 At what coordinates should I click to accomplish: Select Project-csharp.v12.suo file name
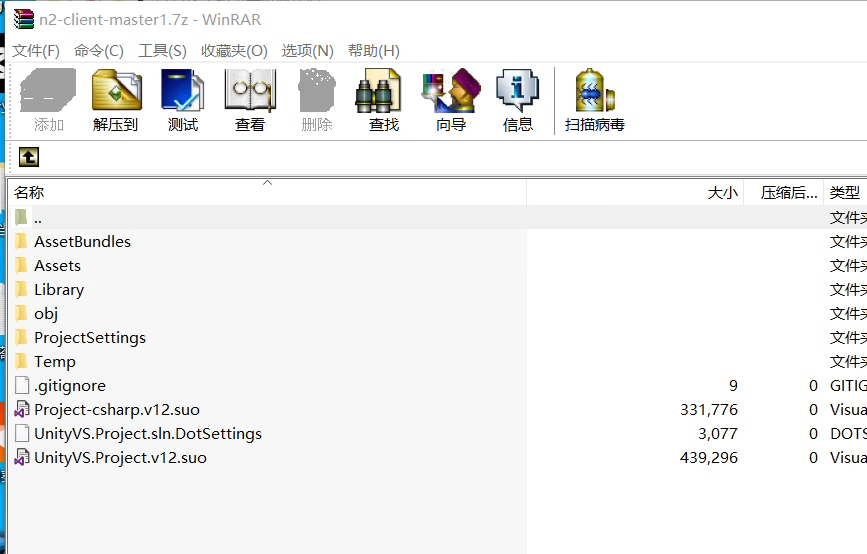tap(117, 410)
